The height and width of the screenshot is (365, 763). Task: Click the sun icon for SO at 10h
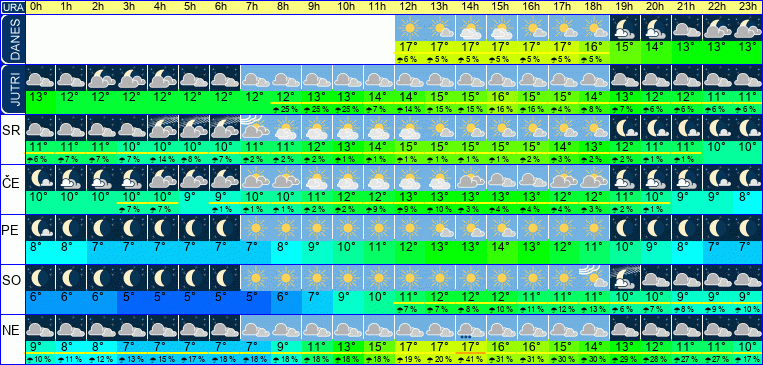[x=346, y=277]
